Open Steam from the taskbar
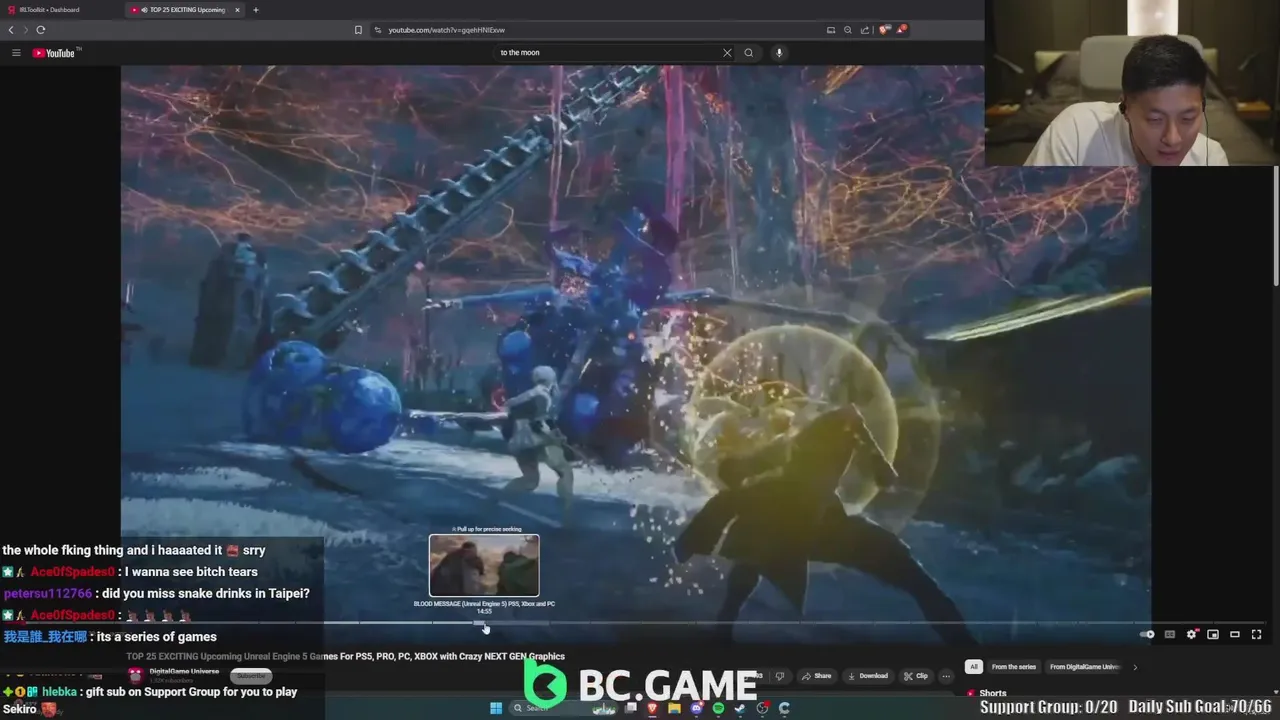Viewport: 1280px width, 720px height. pyautogui.click(x=740, y=708)
